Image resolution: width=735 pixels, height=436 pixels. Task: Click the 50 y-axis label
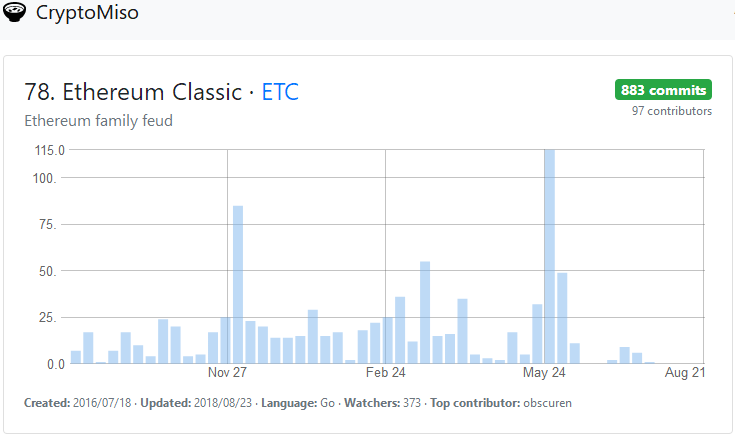click(x=56, y=271)
